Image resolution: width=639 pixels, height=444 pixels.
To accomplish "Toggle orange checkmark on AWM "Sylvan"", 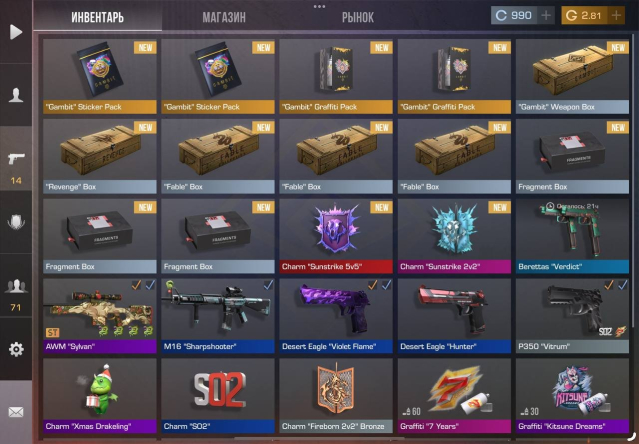I will pyautogui.click(x=136, y=285).
